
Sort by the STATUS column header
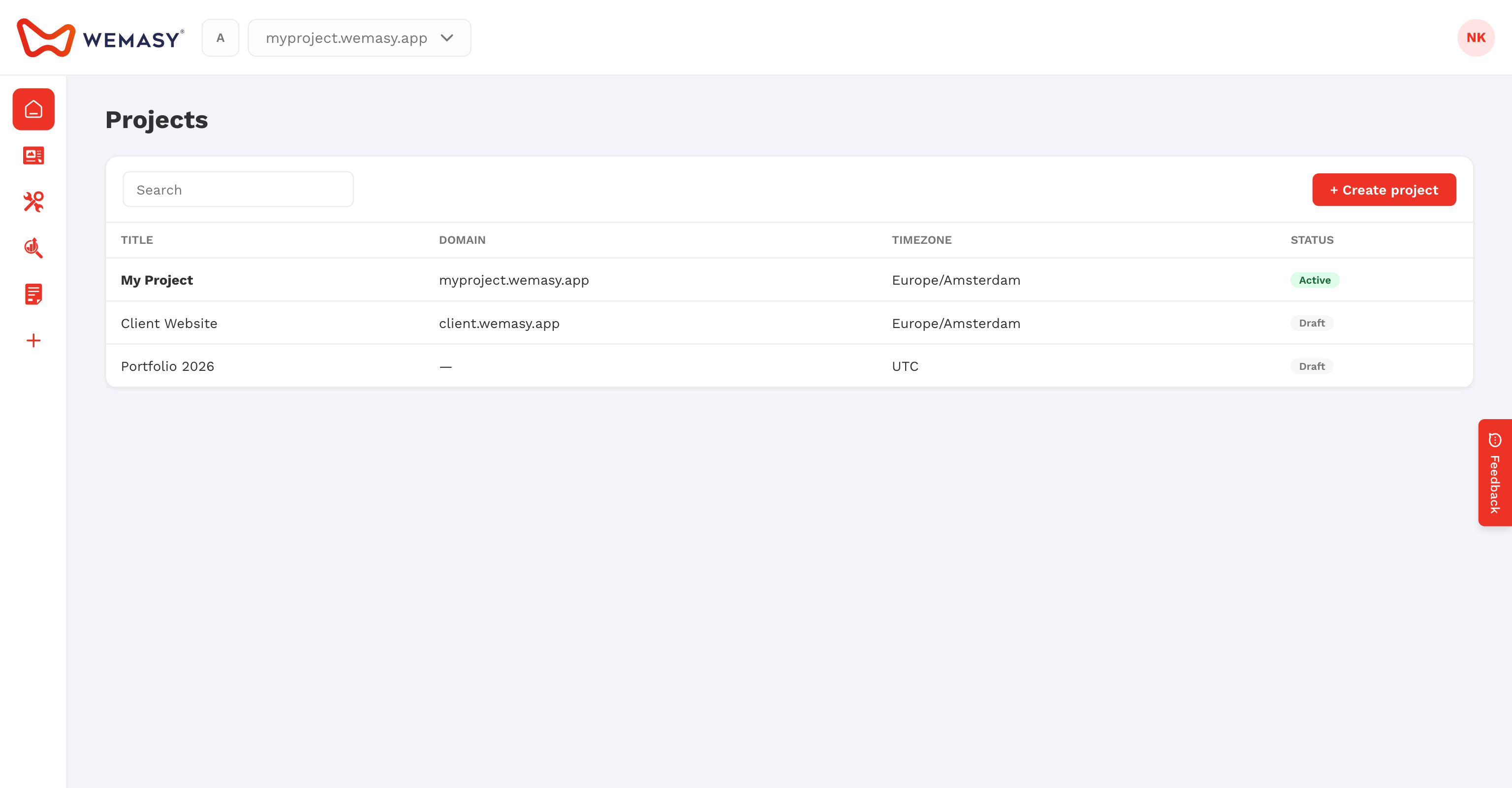1312,240
